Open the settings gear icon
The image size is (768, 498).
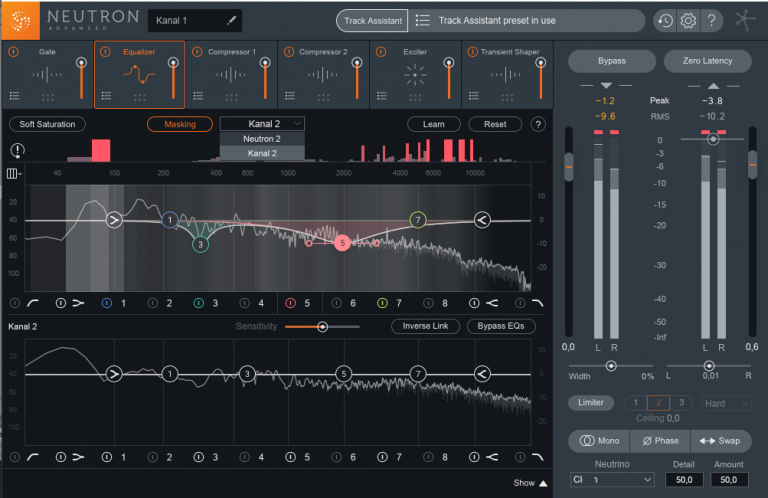(688, 20)
